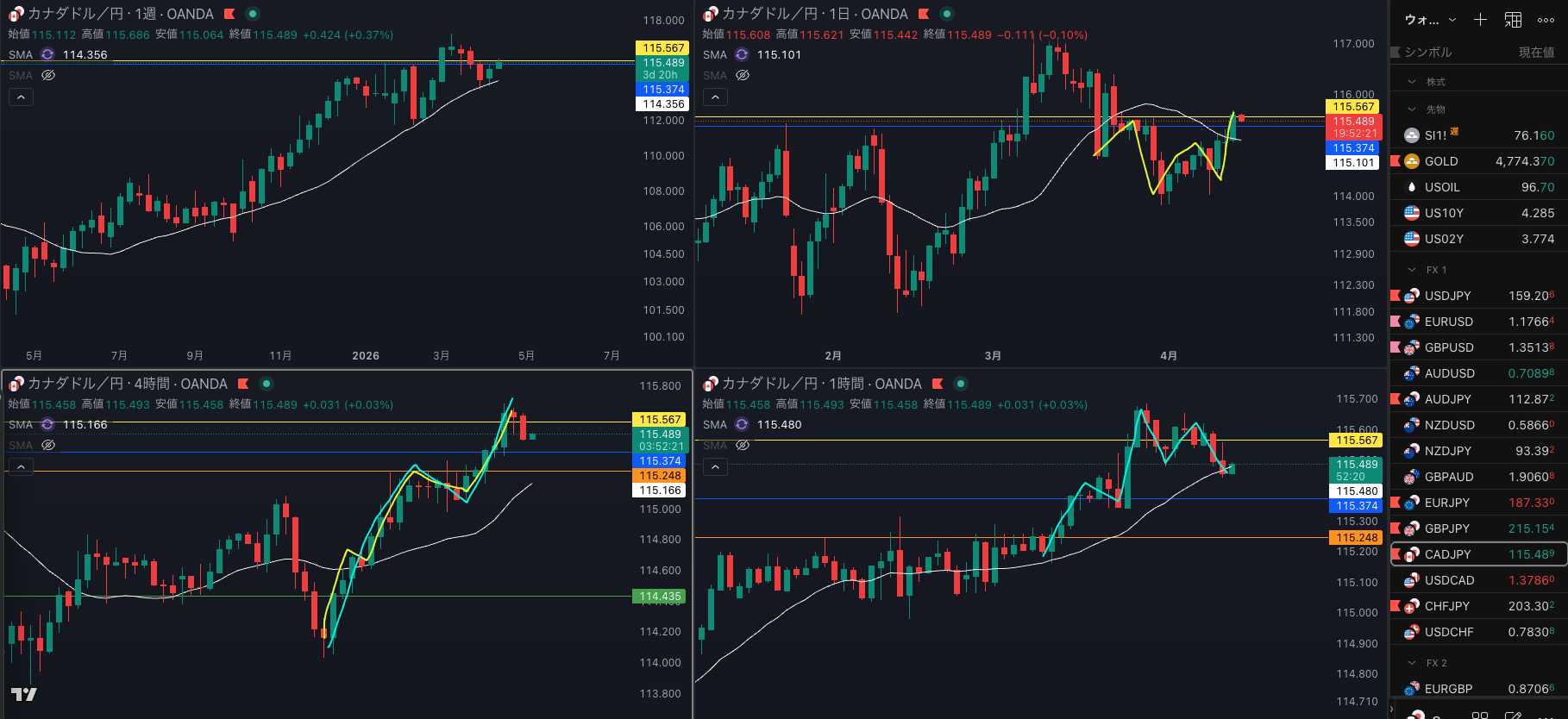Click the red flag on weekly chart title
Viewport: 1568px width, 719px height.
tap(229, 14)
